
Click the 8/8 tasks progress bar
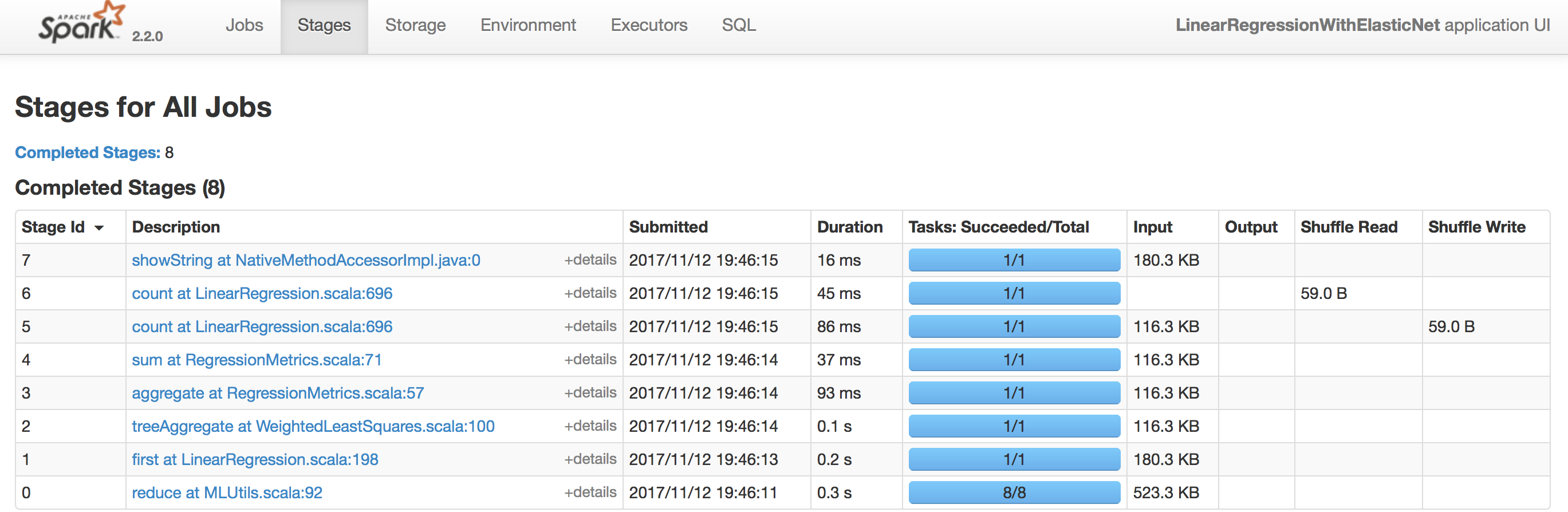1014,493
